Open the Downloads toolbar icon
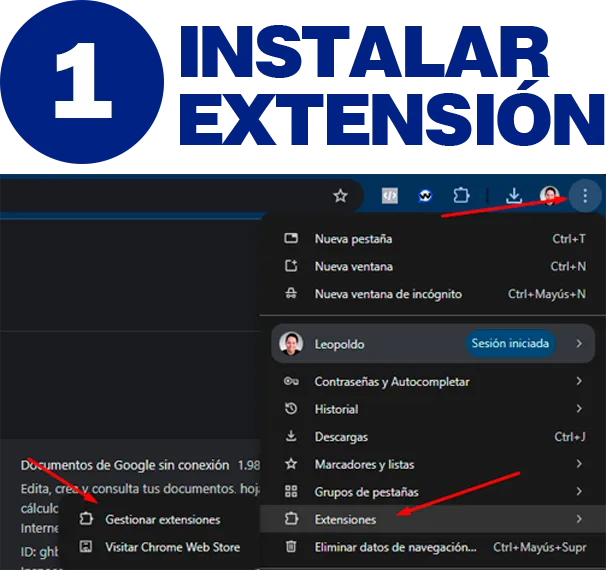This screenshot has height=570, width=606. [x=514, y=196]
